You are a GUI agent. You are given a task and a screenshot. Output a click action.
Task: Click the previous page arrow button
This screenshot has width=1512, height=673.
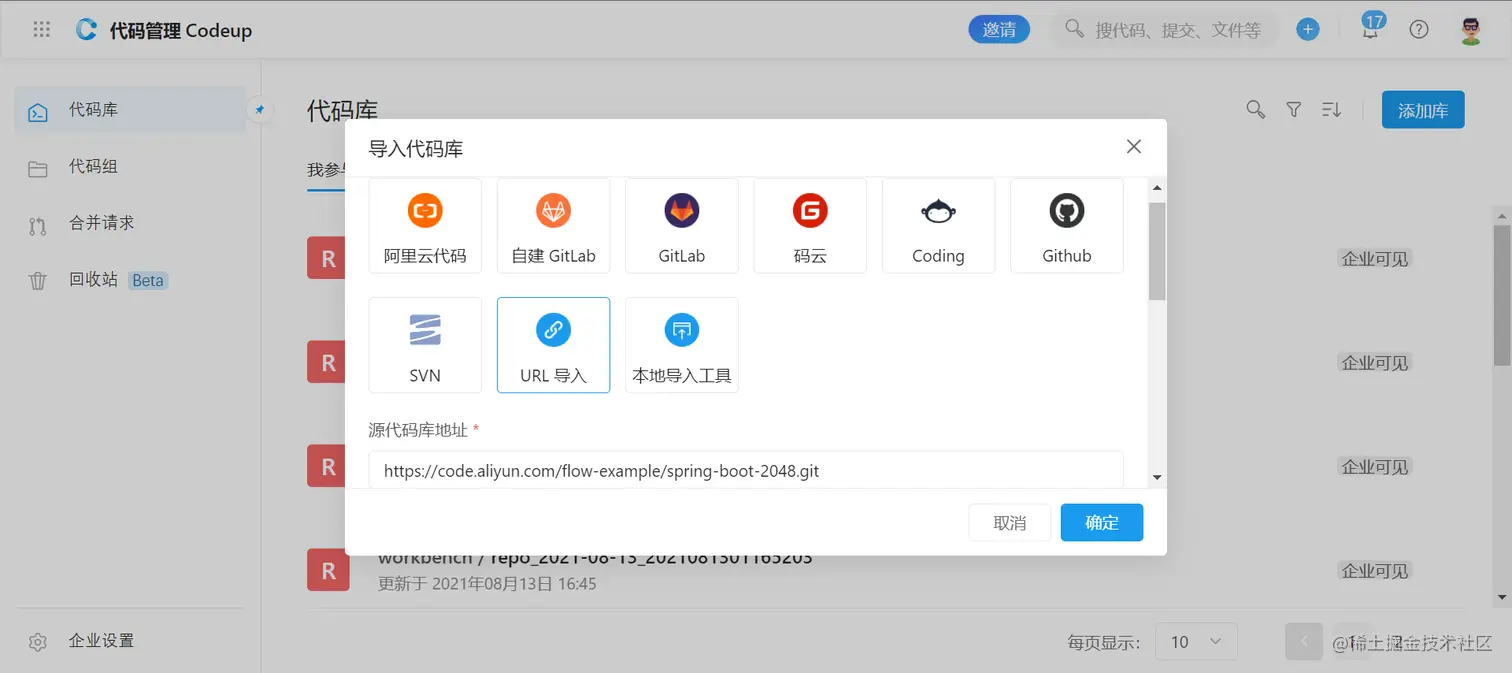click(1304, 642)
